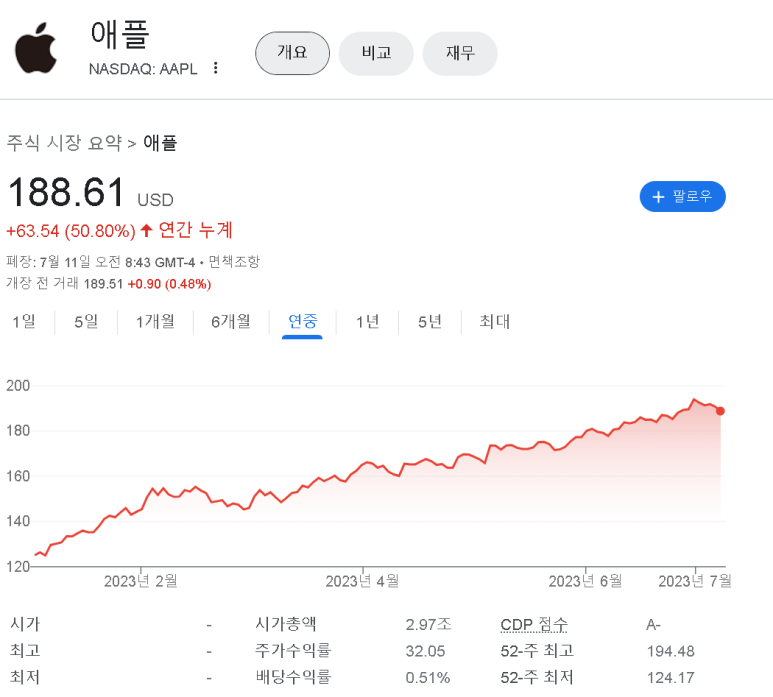Select the 최대 max chart range
Viewport: 773px width, 697px height.
(495, 322)
